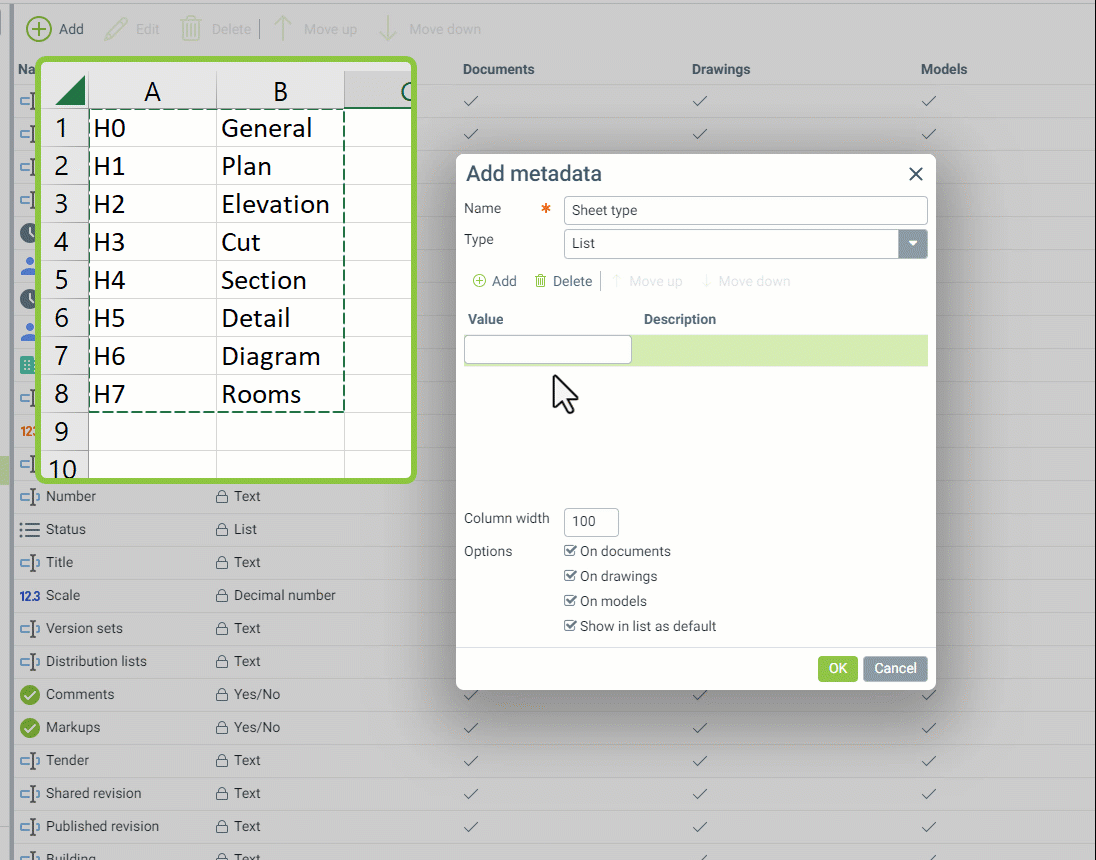Viewport: 1096px width, 860px height.
Task: Select all cells via spreadsheet corner triangle
Action: 68,92
